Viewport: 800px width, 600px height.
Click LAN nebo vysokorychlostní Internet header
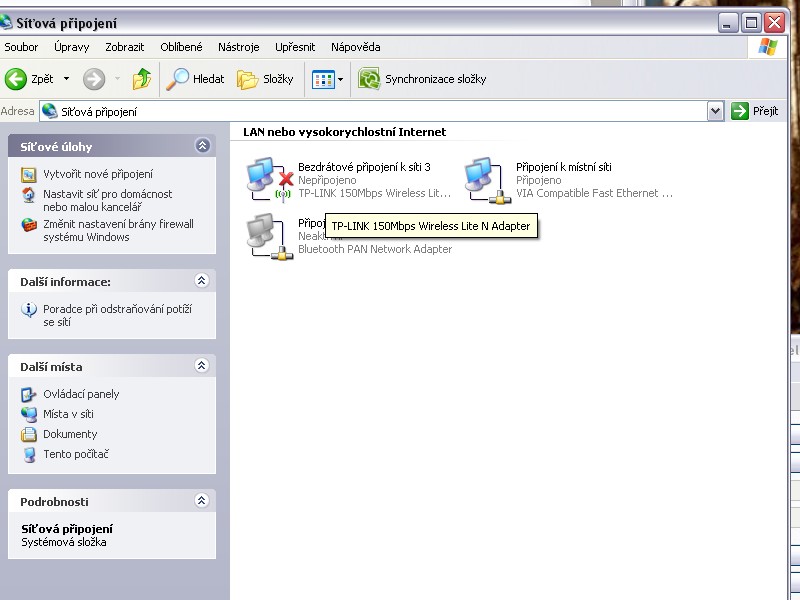344,132
